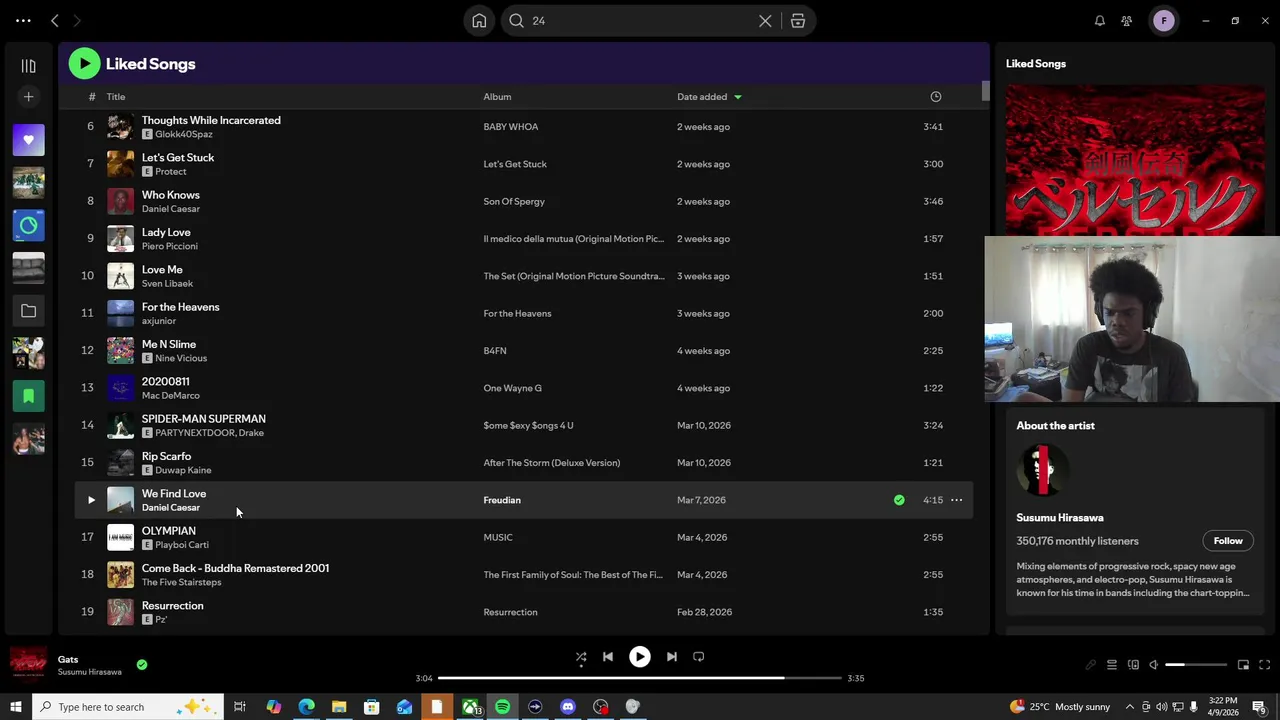Adjust the Spotify volume slider
The height and width of the screenshot is (720, 1280).
pyautogui.click(x=1195, y=665)
